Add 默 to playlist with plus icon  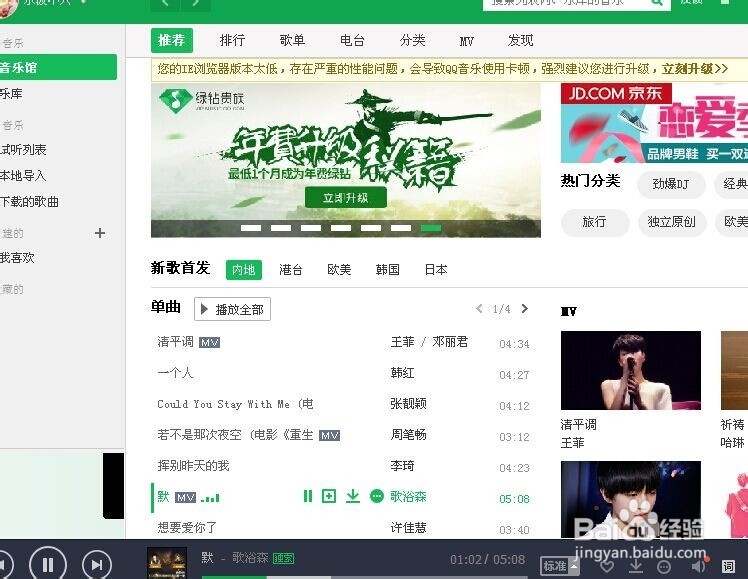pyautogui.click(x=329, y=496)
